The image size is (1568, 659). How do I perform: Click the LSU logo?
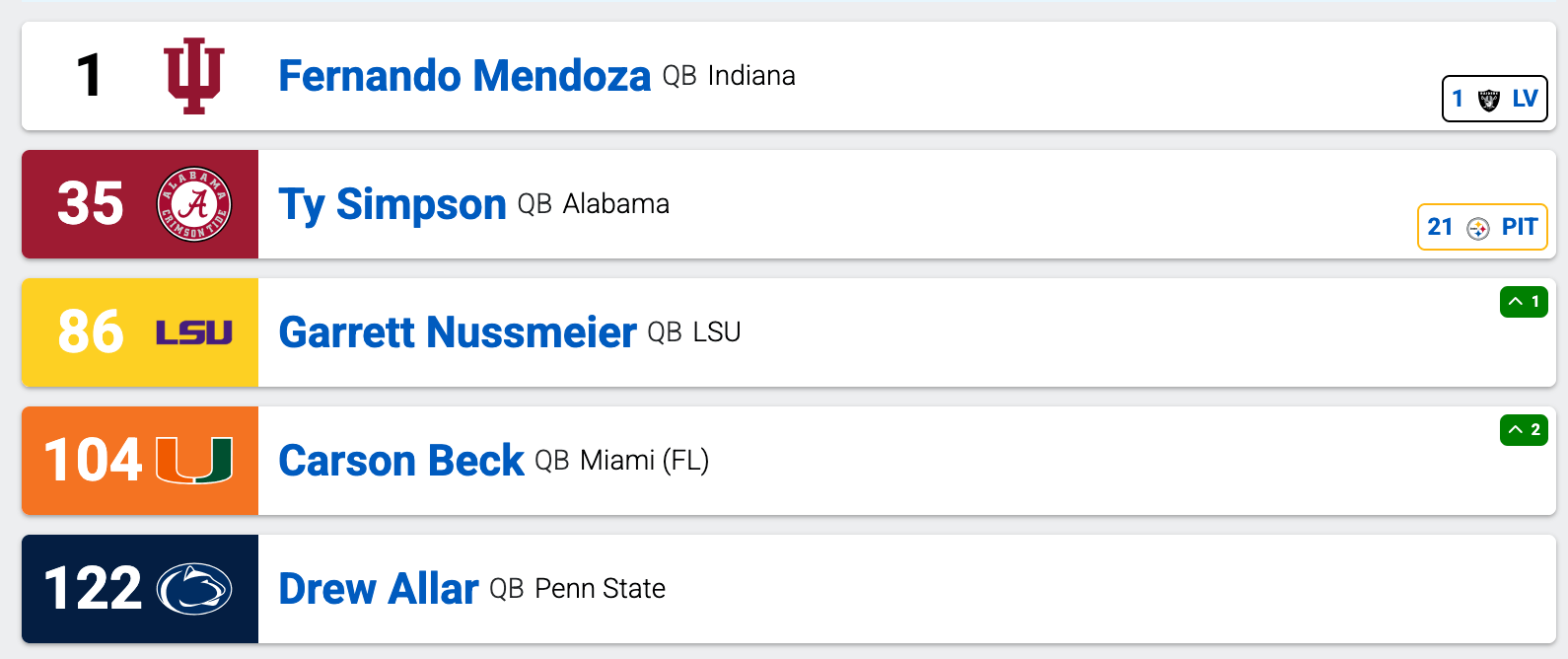[194, 332]
